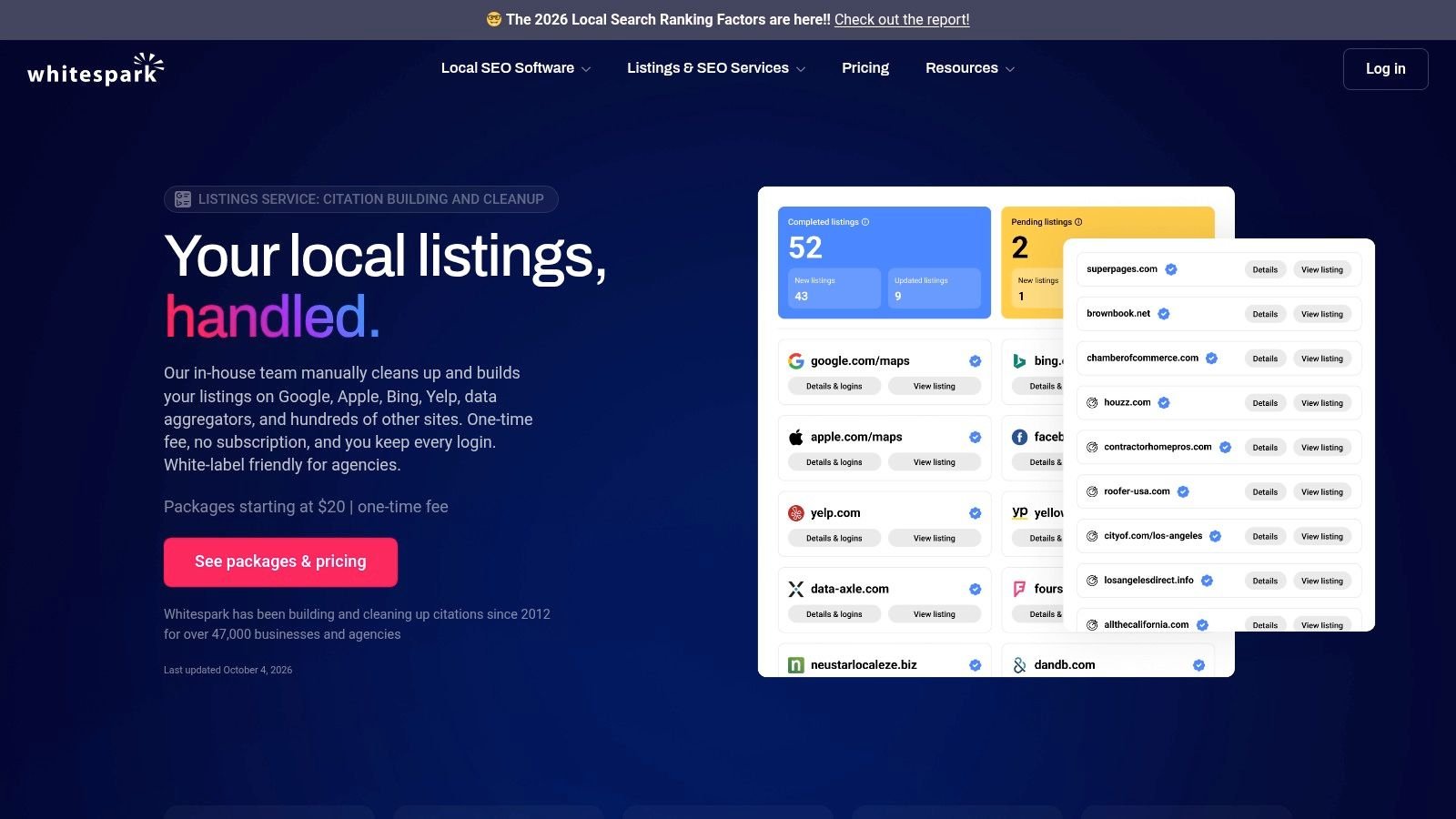This screenshot has height=819, width=1456.
Task: Click View listing under apple.com/maps
Action: pyautogui.click(x=935, y=462)
